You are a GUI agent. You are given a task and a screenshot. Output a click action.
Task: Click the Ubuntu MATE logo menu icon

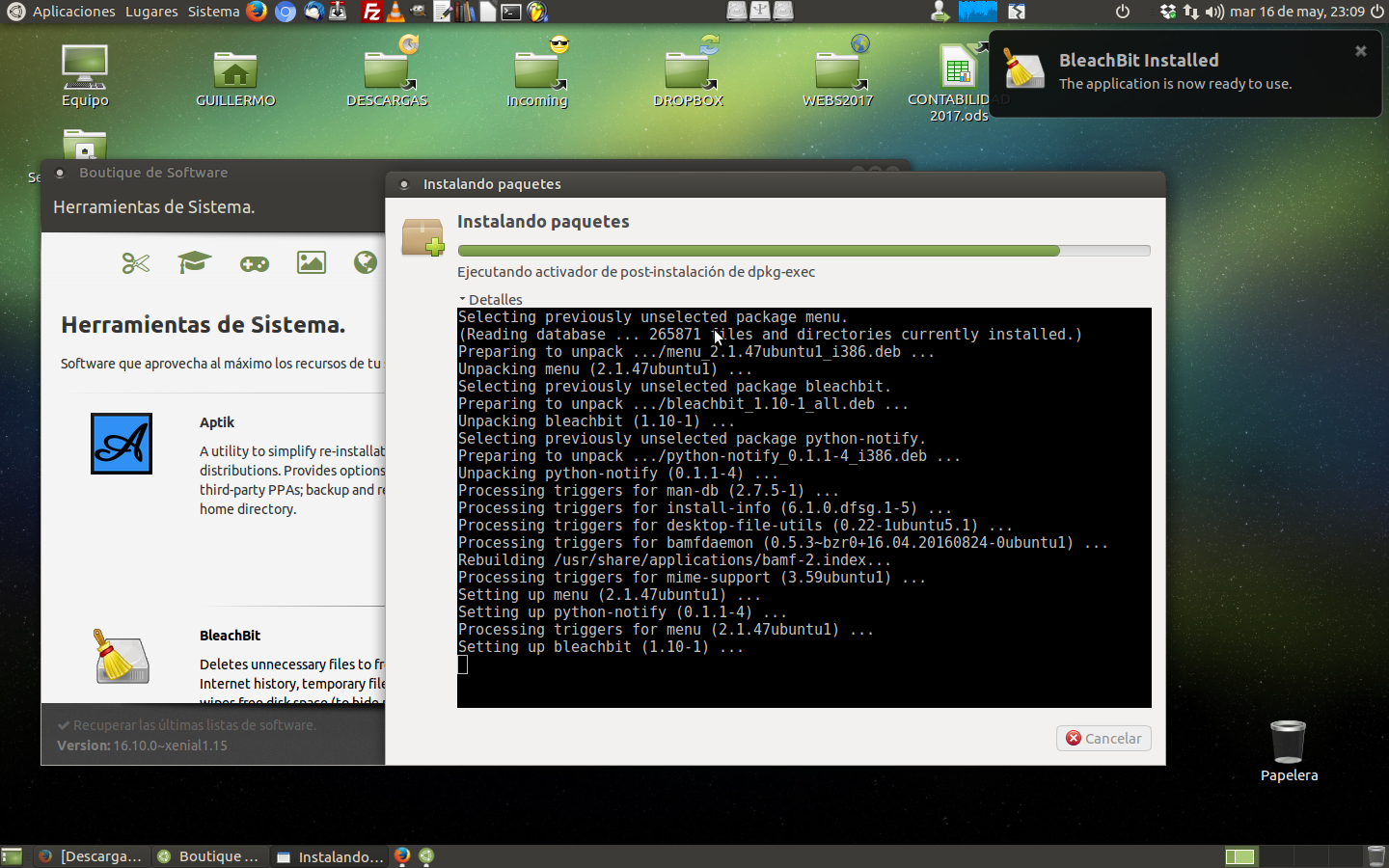[14, 12]
